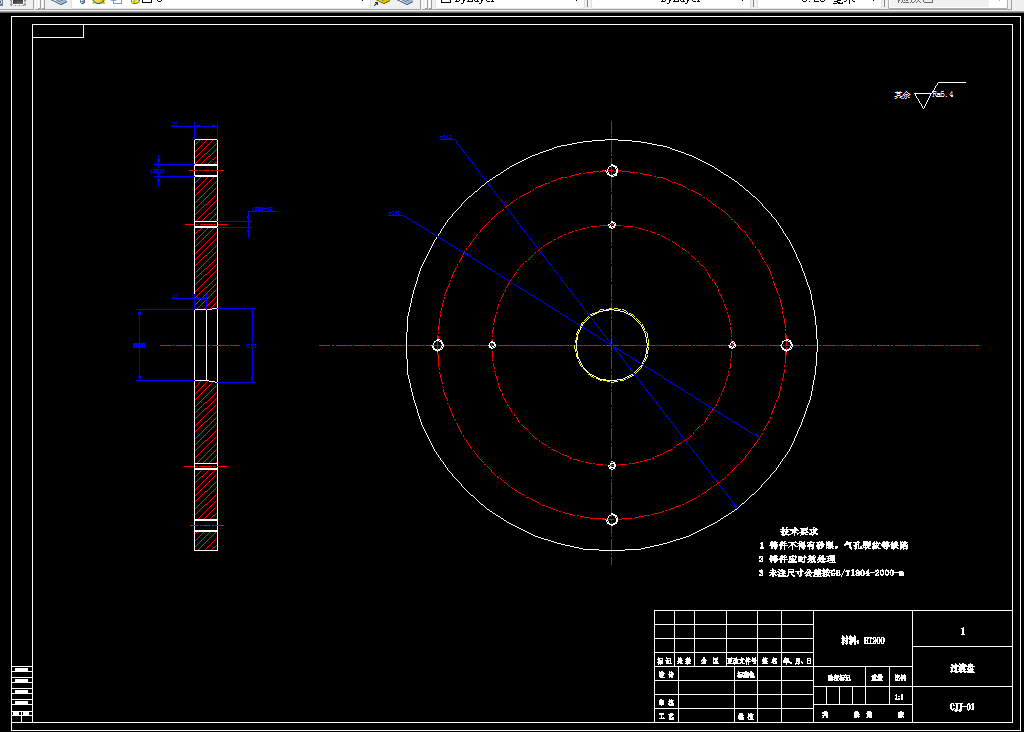Click the 材料: HT200 title block cell
Screen dimensions: 1024x732
tap(863, 641)
